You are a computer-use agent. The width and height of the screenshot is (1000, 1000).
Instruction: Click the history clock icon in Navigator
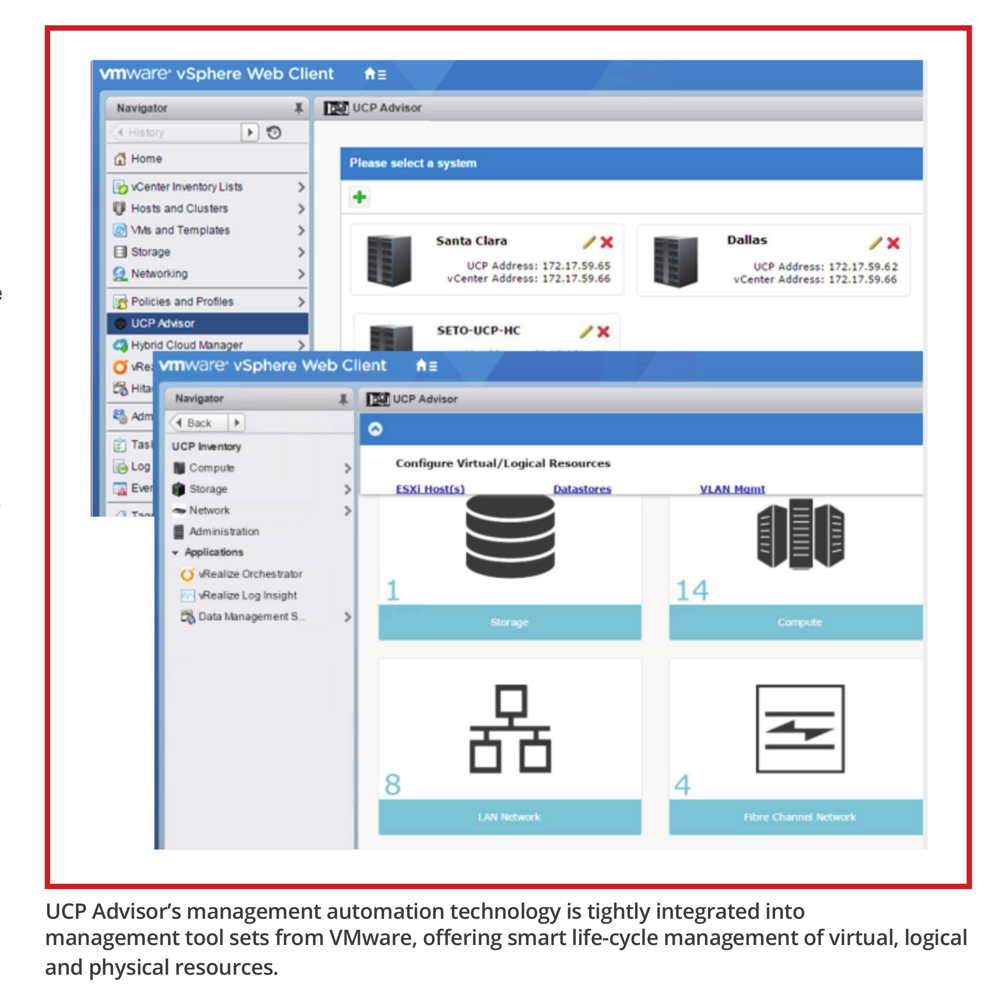point(274,133)
